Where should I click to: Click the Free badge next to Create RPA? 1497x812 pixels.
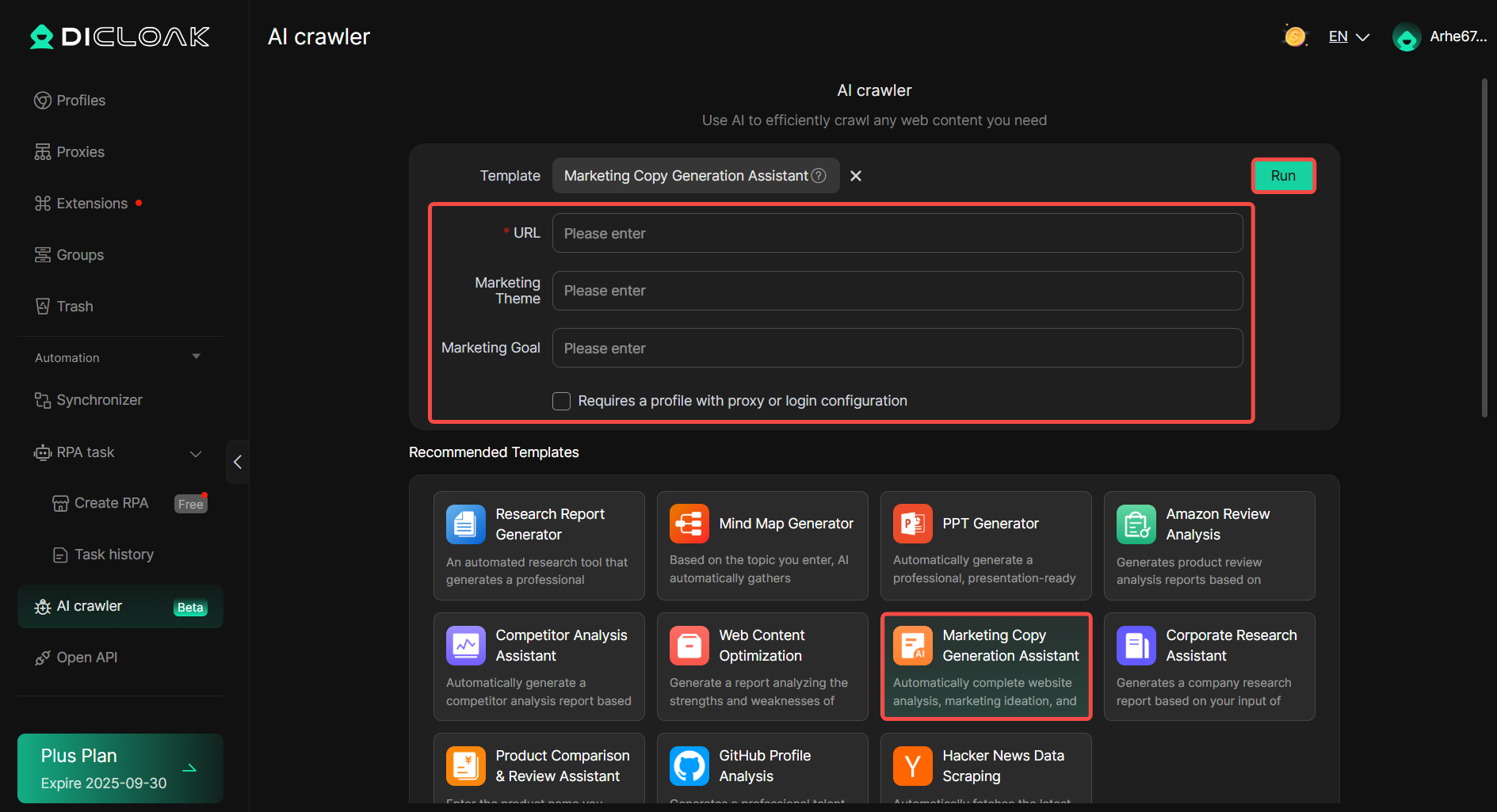pyautogui.click(x=190, y=504)
